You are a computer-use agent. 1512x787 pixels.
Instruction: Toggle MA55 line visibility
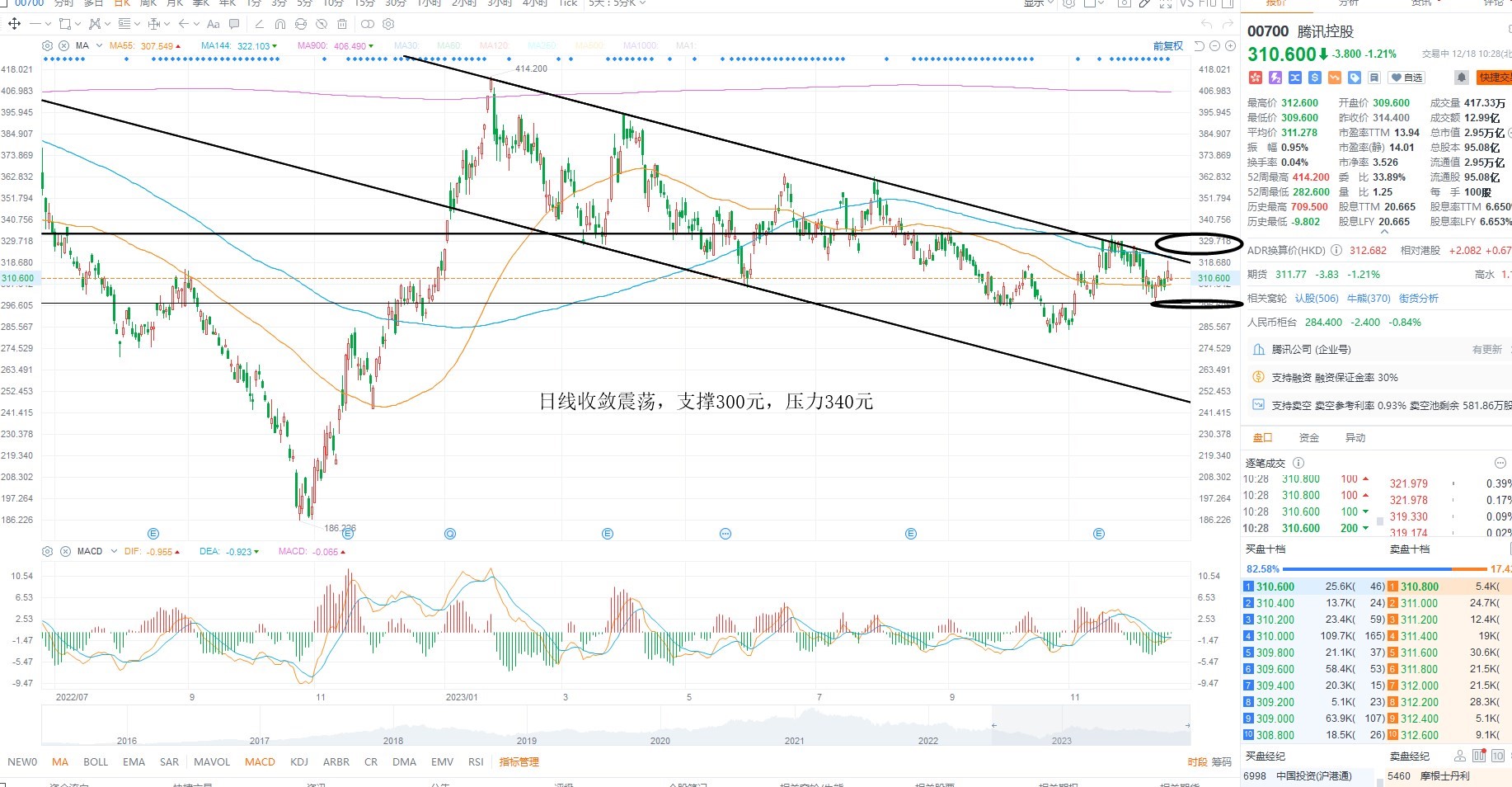(145, 46)
